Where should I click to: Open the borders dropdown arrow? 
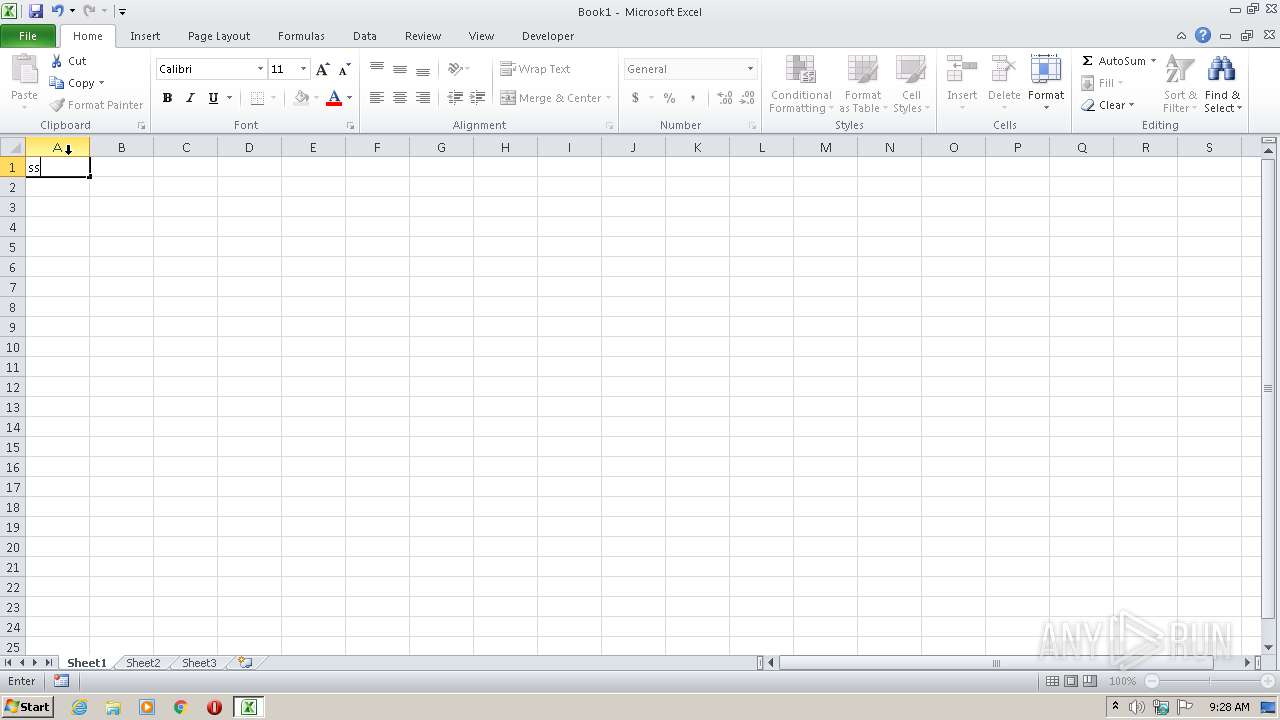[274, 98]
